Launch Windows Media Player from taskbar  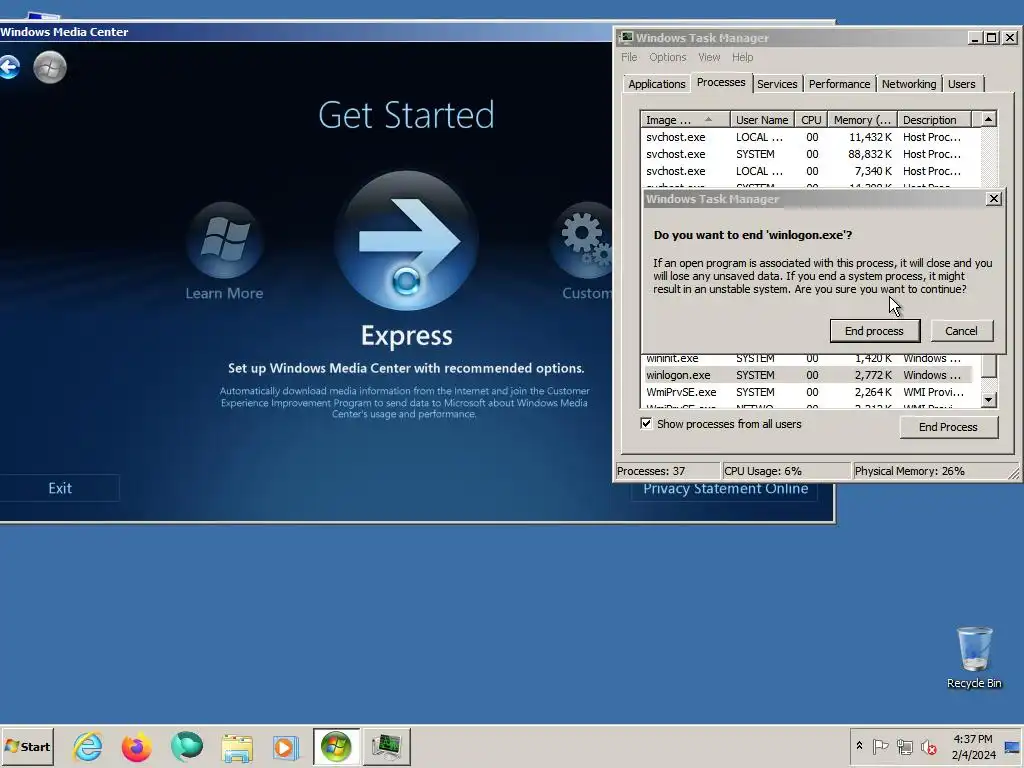pyautogui.click(x=285, y=747)
